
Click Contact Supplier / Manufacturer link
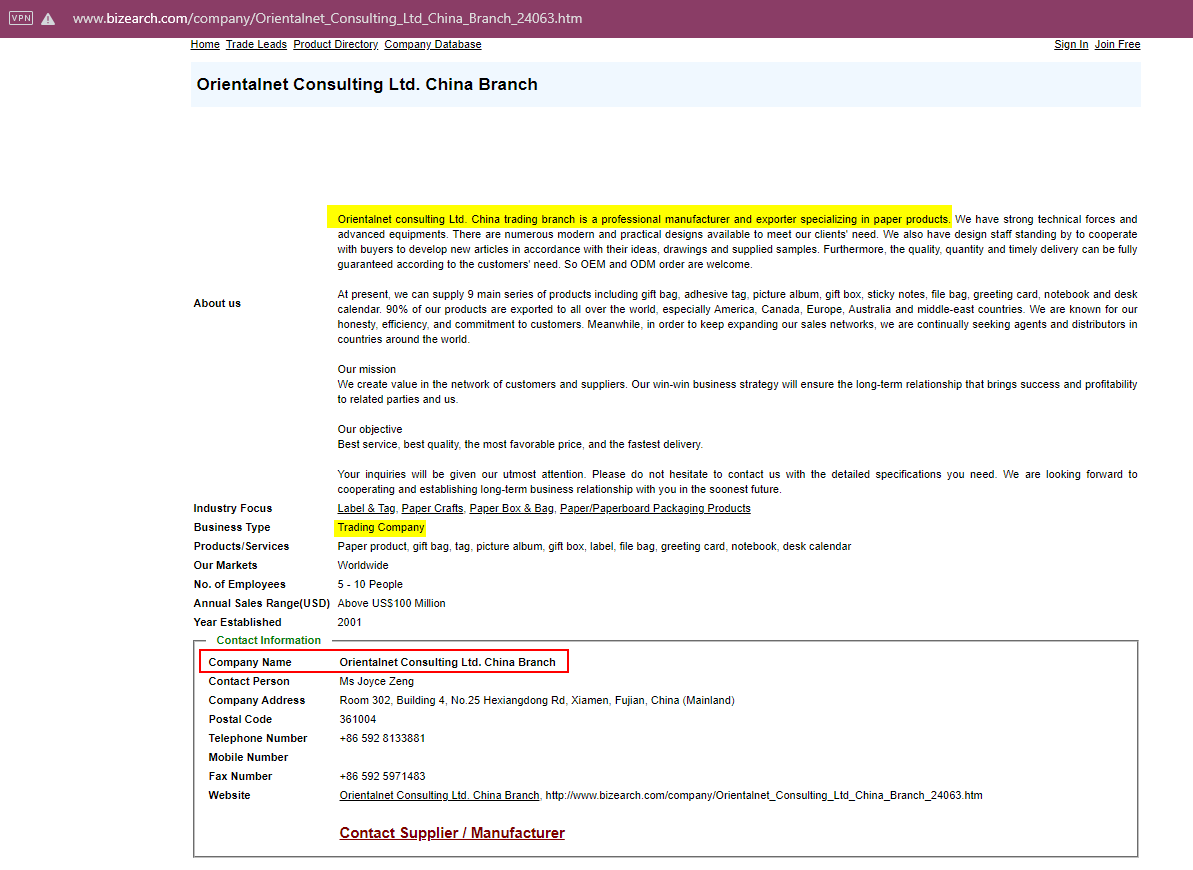coord(452,833)
